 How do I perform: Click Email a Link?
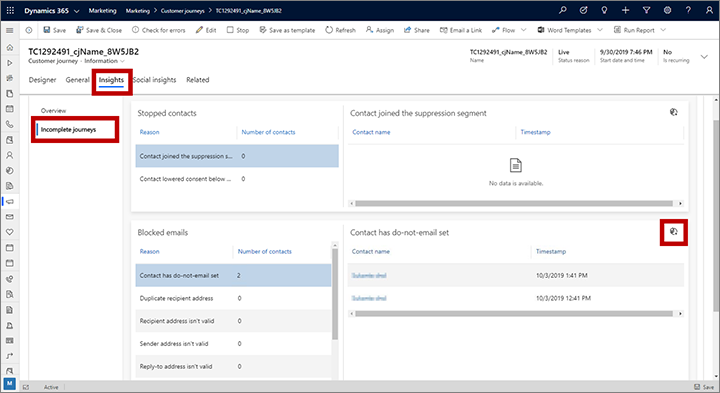tap(461, 30)
